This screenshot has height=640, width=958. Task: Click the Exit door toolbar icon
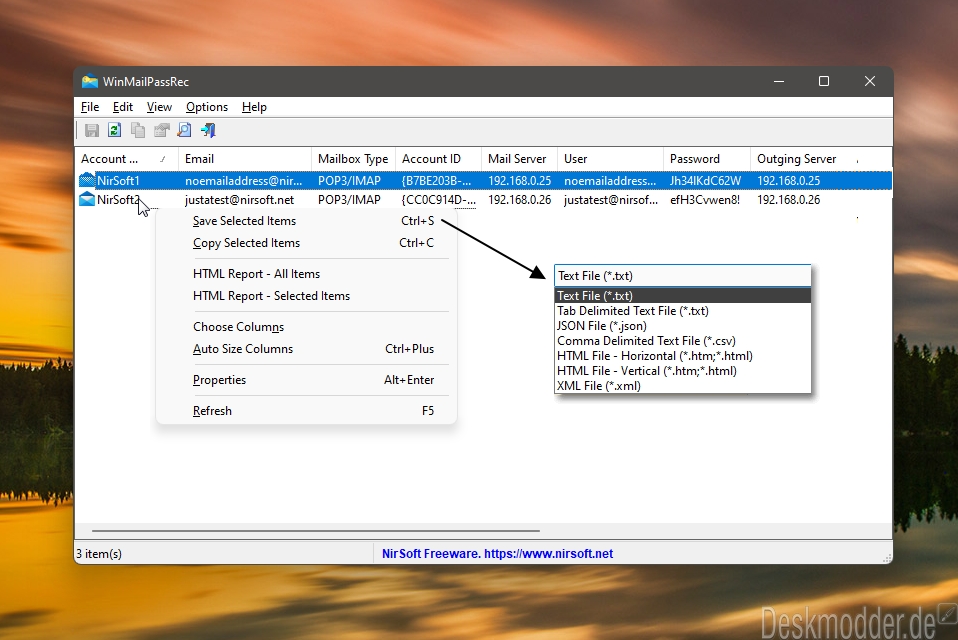coord(208,130)
